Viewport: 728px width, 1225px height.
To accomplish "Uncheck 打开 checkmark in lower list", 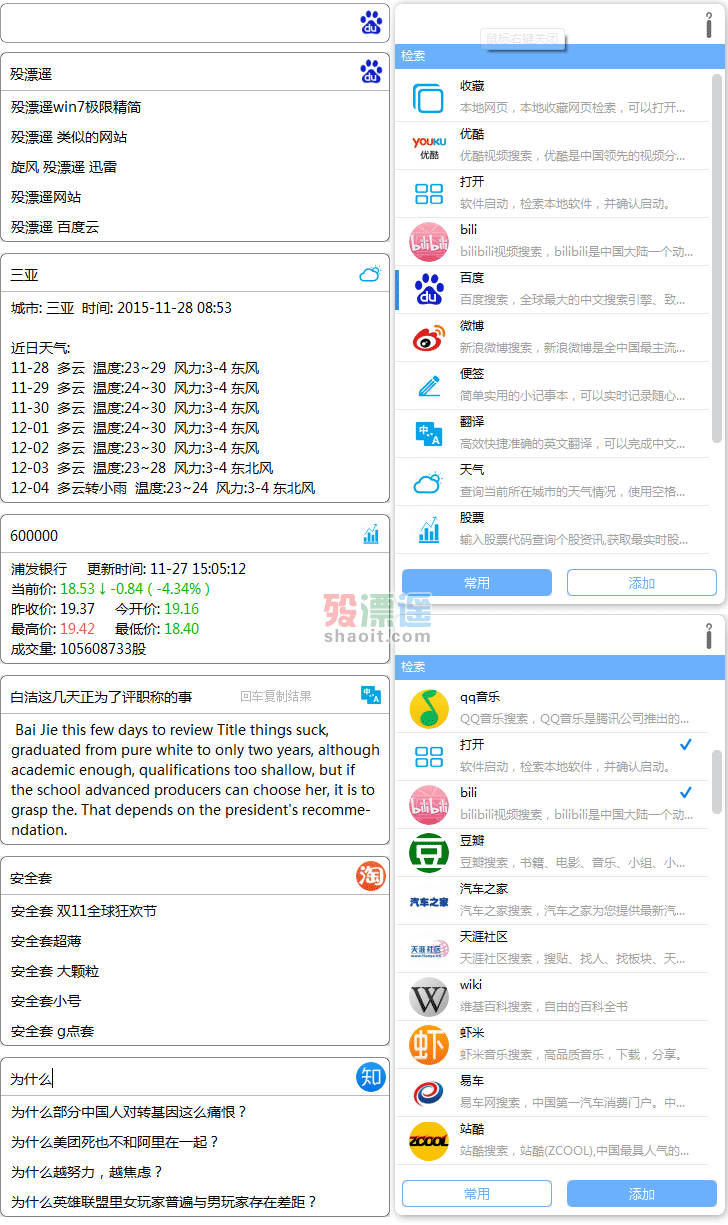I will [x=686, y=744].
